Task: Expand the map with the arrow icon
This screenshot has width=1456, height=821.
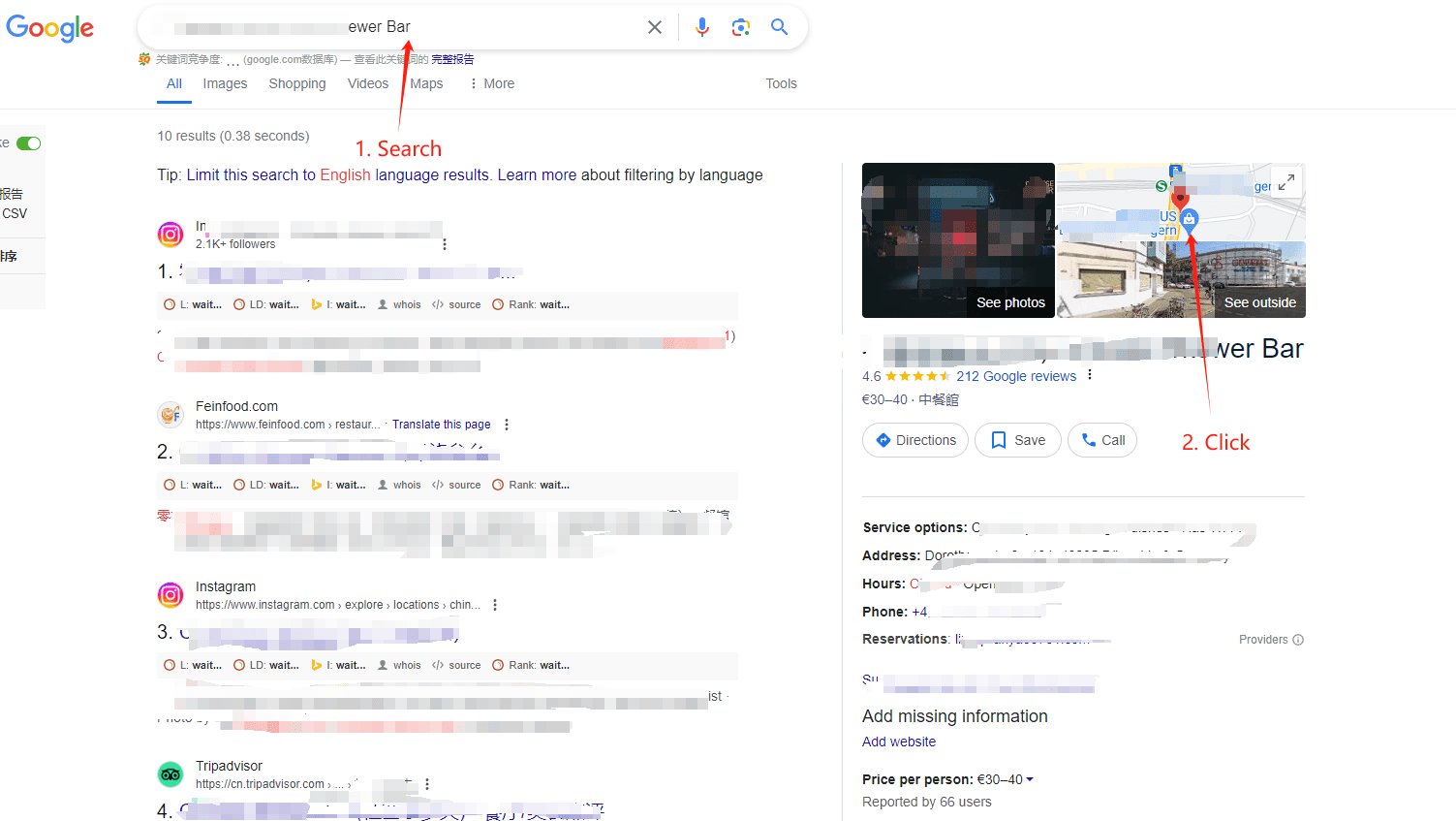Action: tap(1286, 182)
